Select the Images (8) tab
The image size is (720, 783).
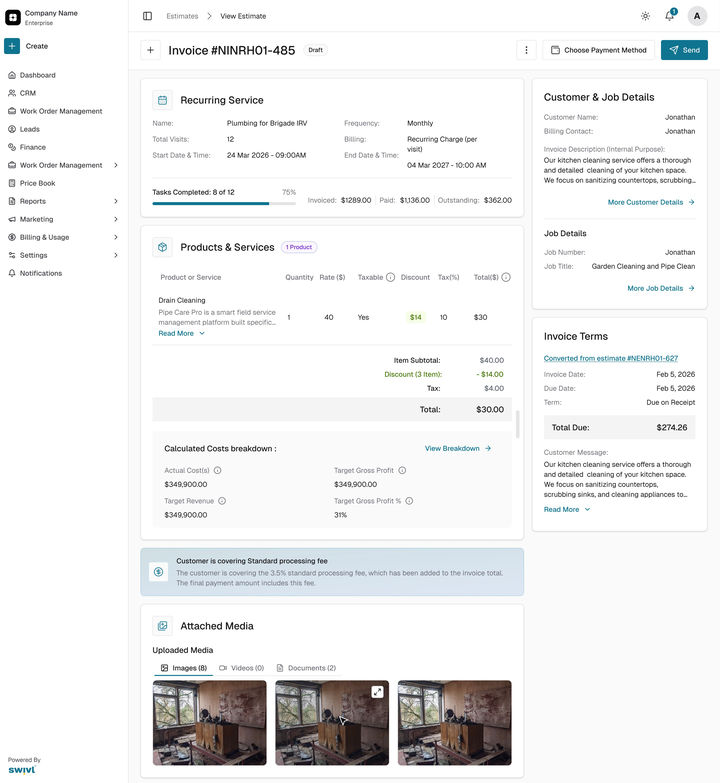(184, 668)
